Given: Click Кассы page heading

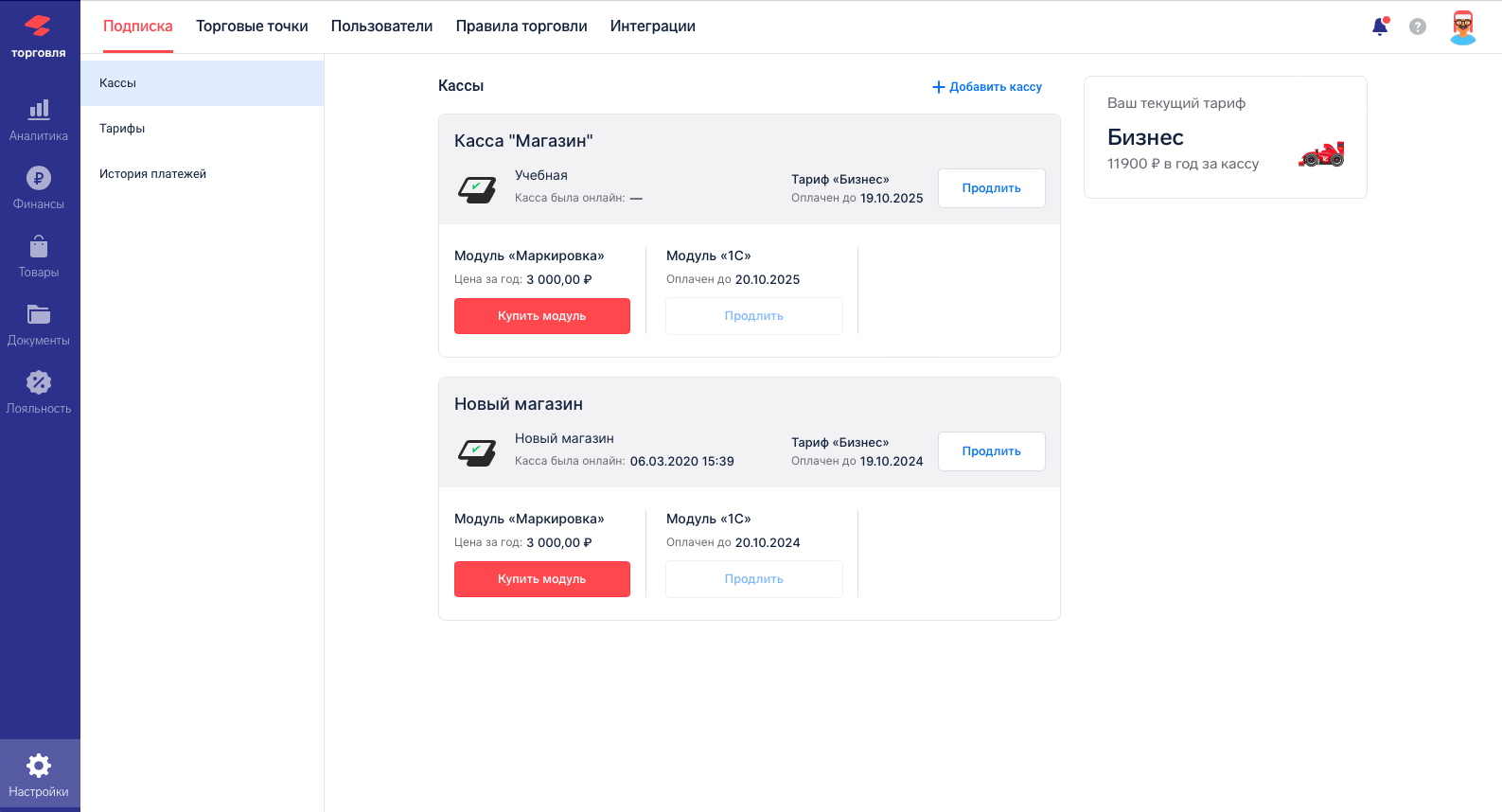Looking at the screenshot, I should point(461,86).
